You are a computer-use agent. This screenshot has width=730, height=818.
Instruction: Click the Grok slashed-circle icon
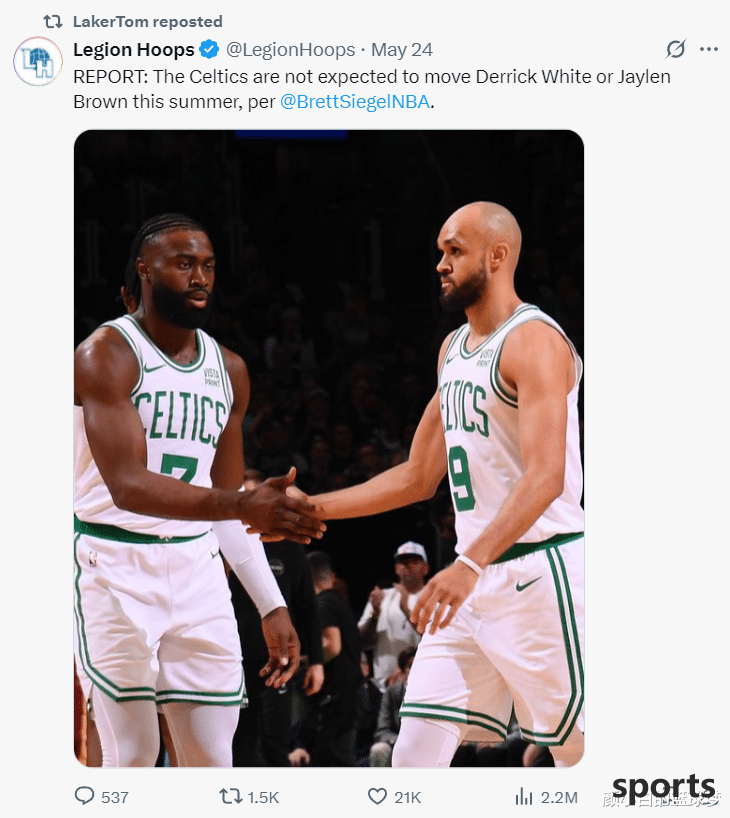click(x=676, y=49)
